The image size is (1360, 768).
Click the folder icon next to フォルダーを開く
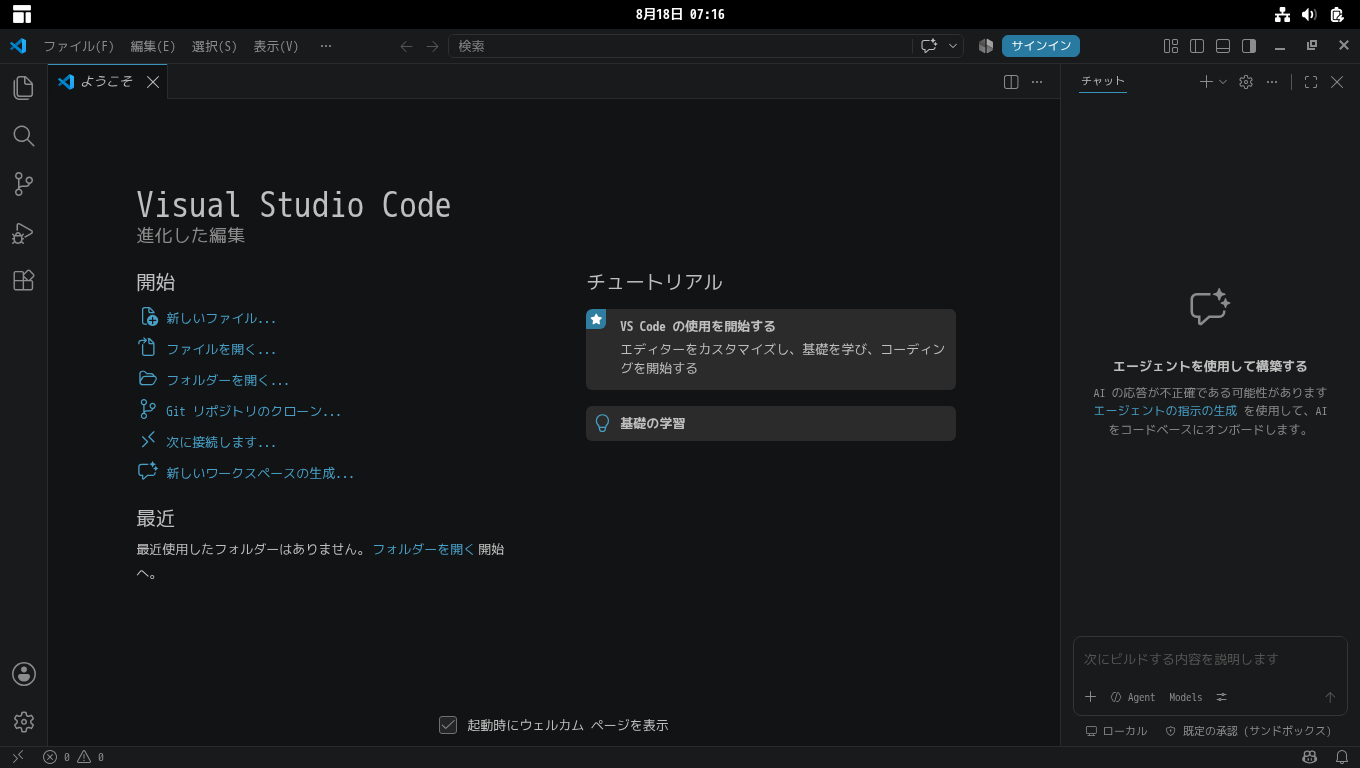(148, 379)
